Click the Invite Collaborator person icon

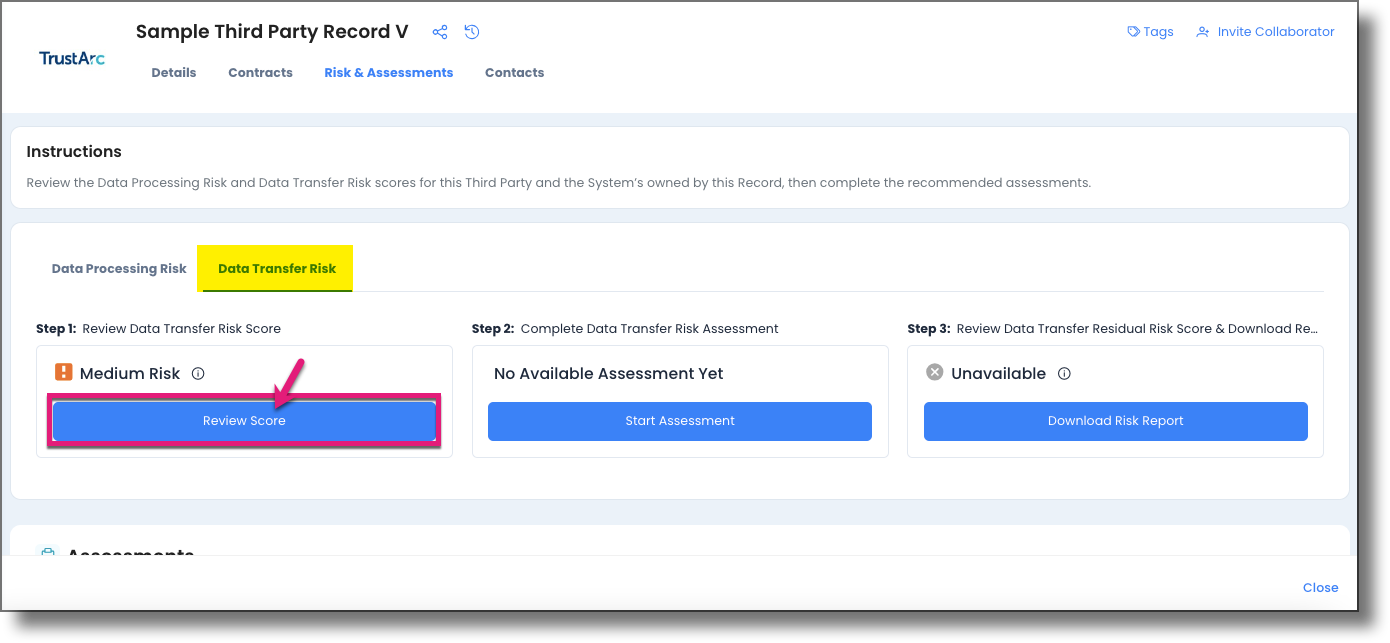(x=1202, y=31)
